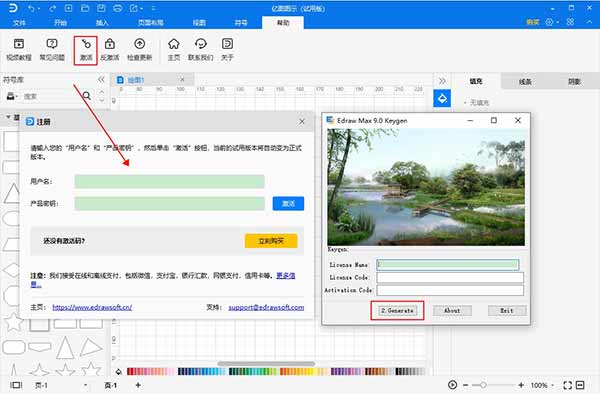The image size is (600, 394).
Task: Click the presentation play icon in status bar
Action: click(x=452, y=385)
